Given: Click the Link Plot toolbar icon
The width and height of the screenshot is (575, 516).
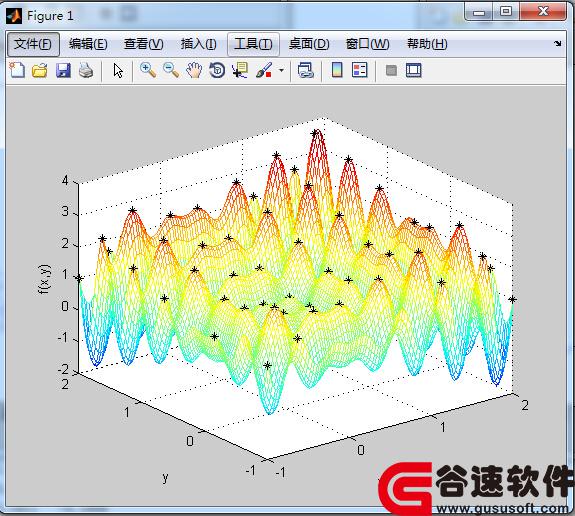Looking at the screenshot, I should point(305,70).
